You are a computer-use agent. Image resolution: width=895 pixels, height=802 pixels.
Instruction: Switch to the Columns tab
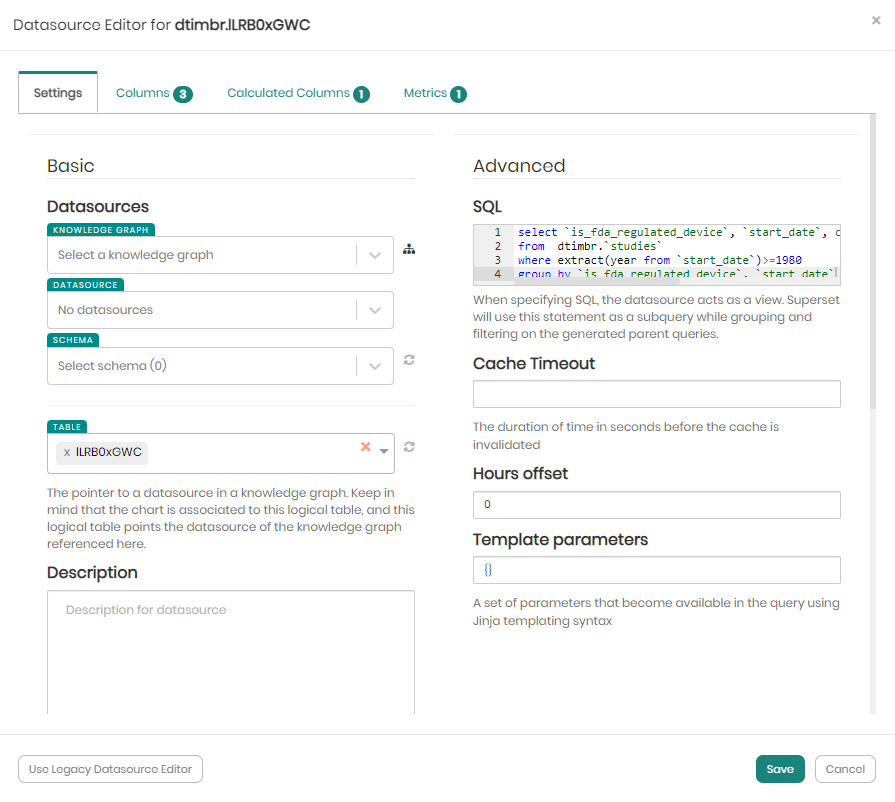point(152,93)
